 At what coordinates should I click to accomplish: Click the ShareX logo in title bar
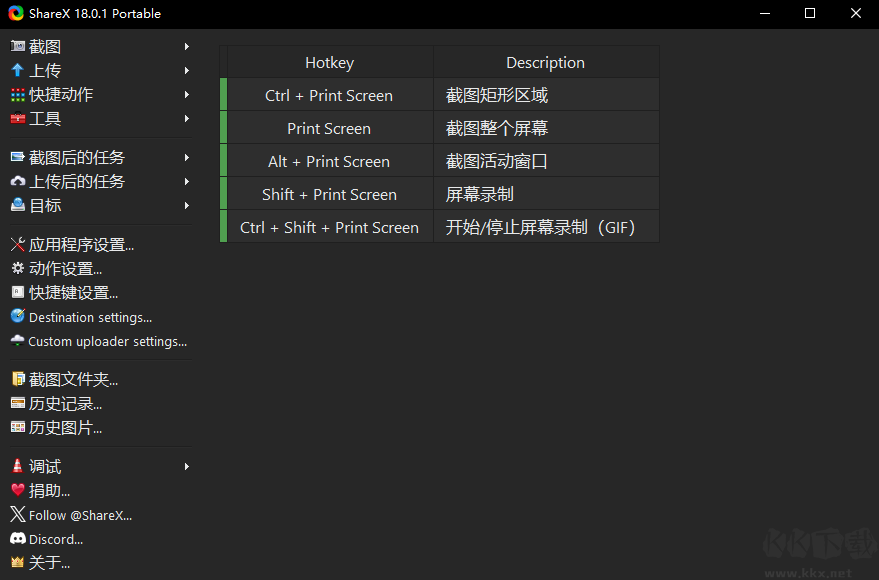pyautogui.click(x=16, y=13)
